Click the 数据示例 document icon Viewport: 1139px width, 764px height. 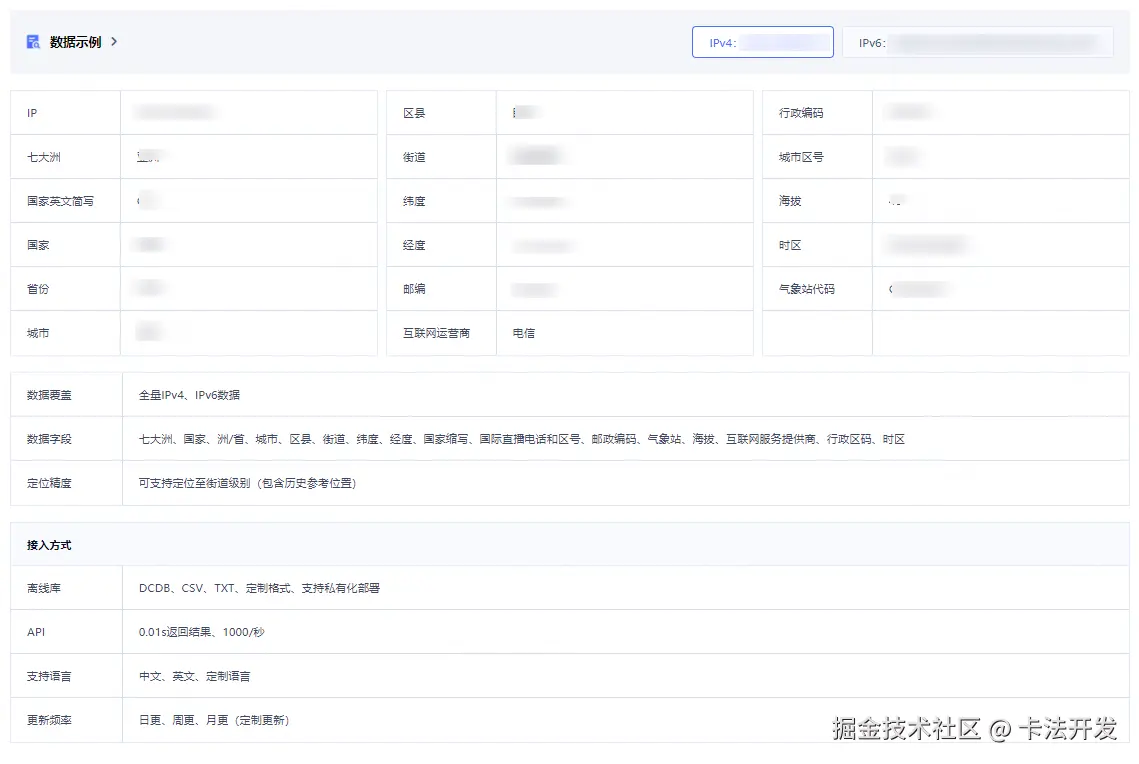point(31,42)
